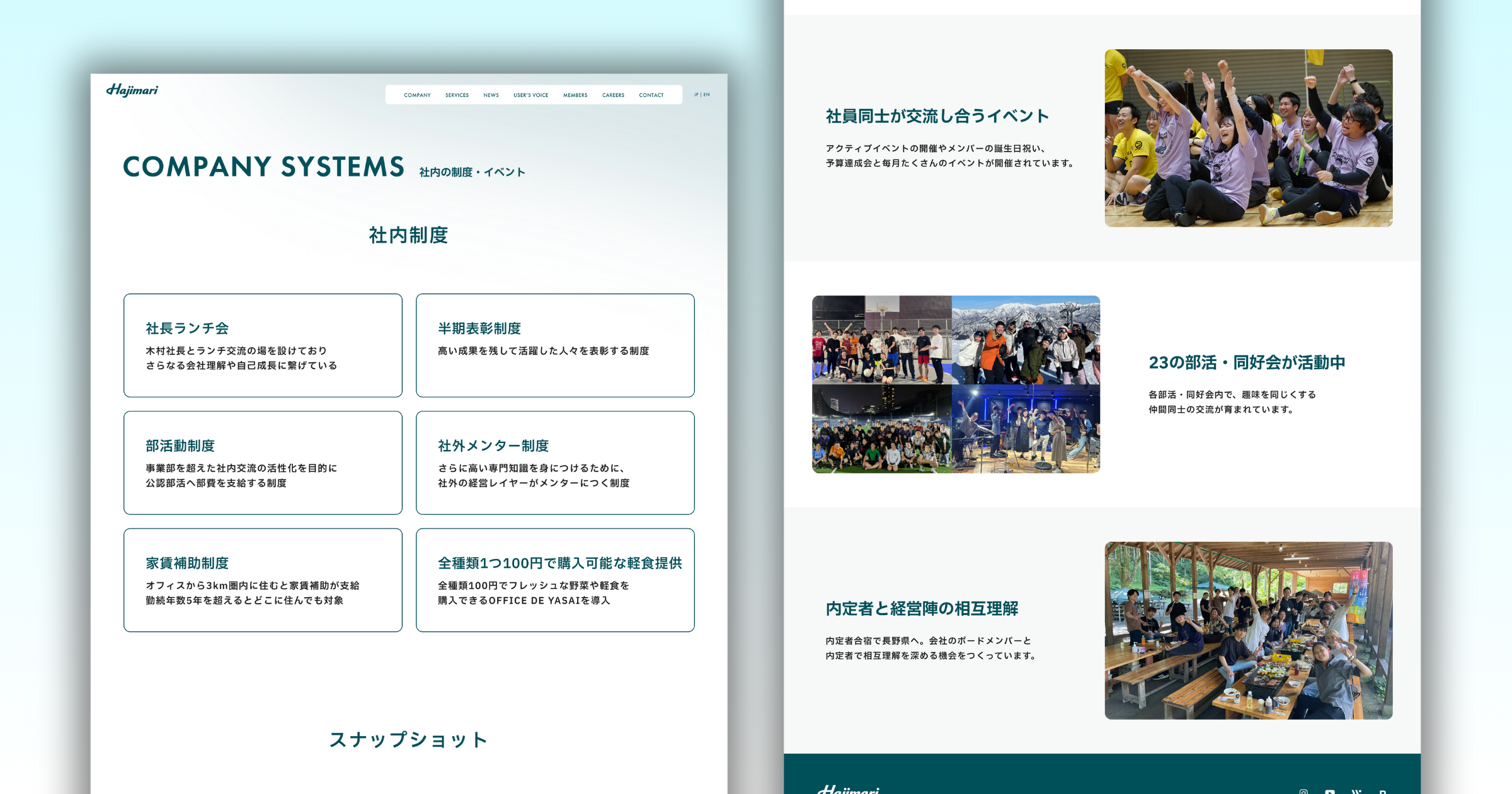Go to the NEWS navigation link
Screen dimensions: 1512x794
click(x=491, y=95)
